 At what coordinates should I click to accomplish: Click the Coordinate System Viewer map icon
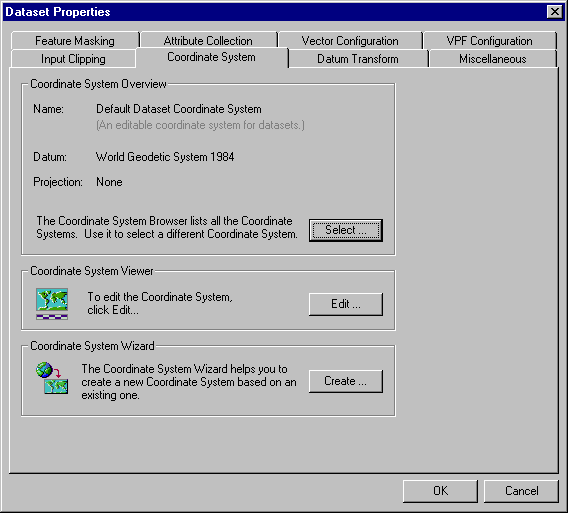[x=52, y=304]
